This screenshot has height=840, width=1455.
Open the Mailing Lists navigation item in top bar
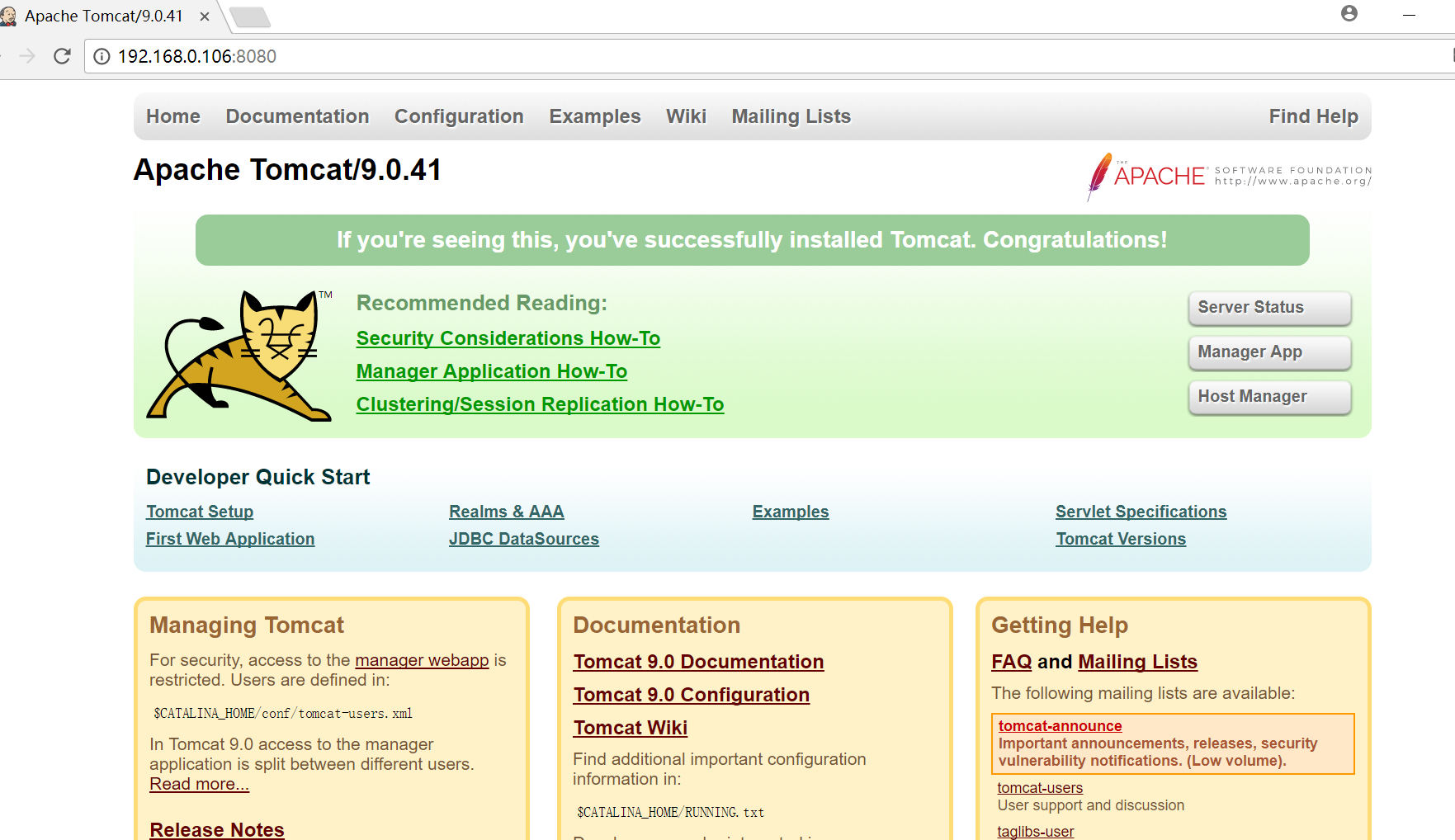(x=791, y=116)
